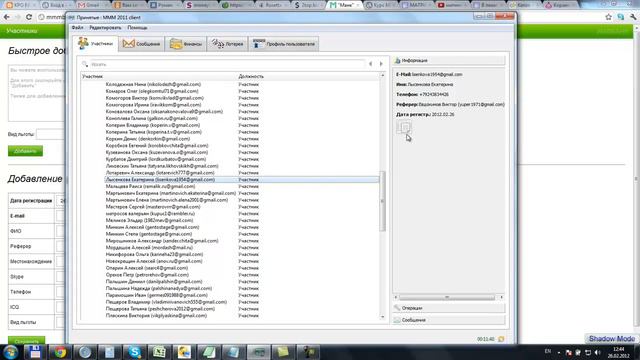Click the bookmark star in browser address bar
This screenshot has width=640, height=360.
point(609,17)
